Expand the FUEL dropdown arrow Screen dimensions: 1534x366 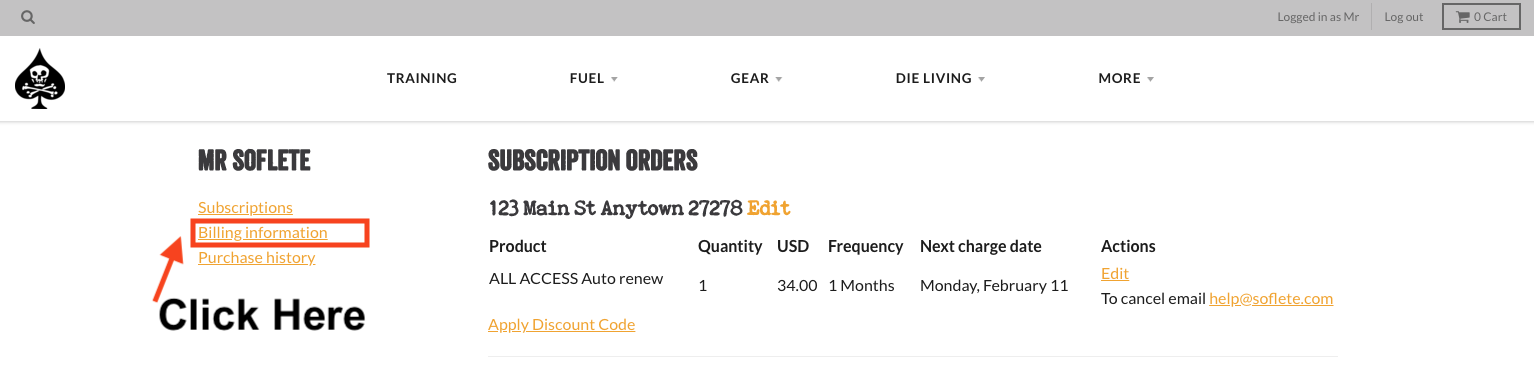coord(614,79)
